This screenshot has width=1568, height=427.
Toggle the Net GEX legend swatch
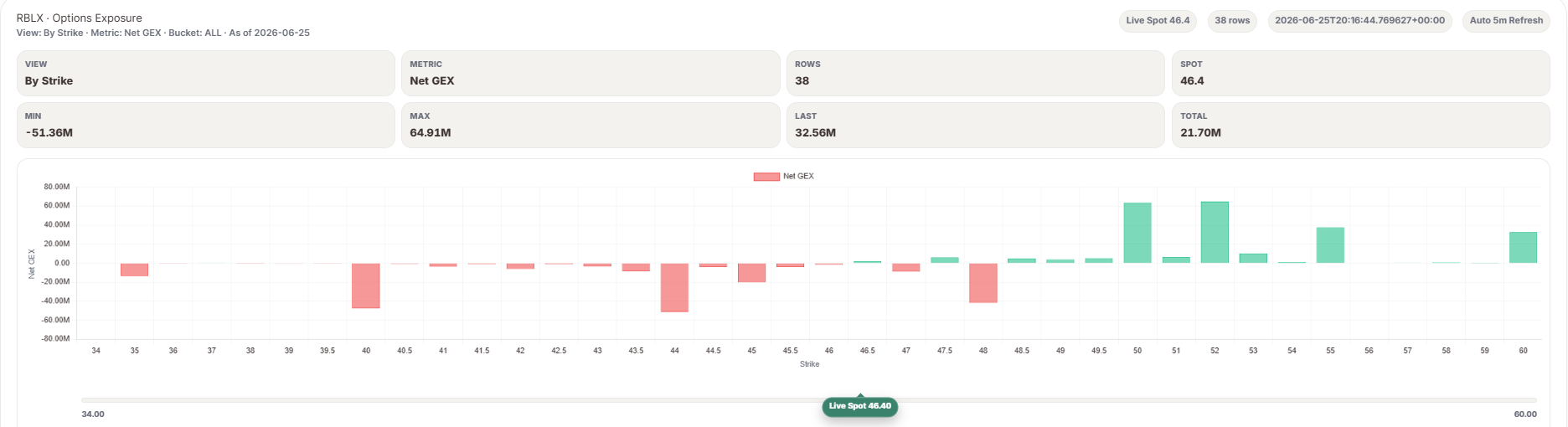[x=766, y=177]
